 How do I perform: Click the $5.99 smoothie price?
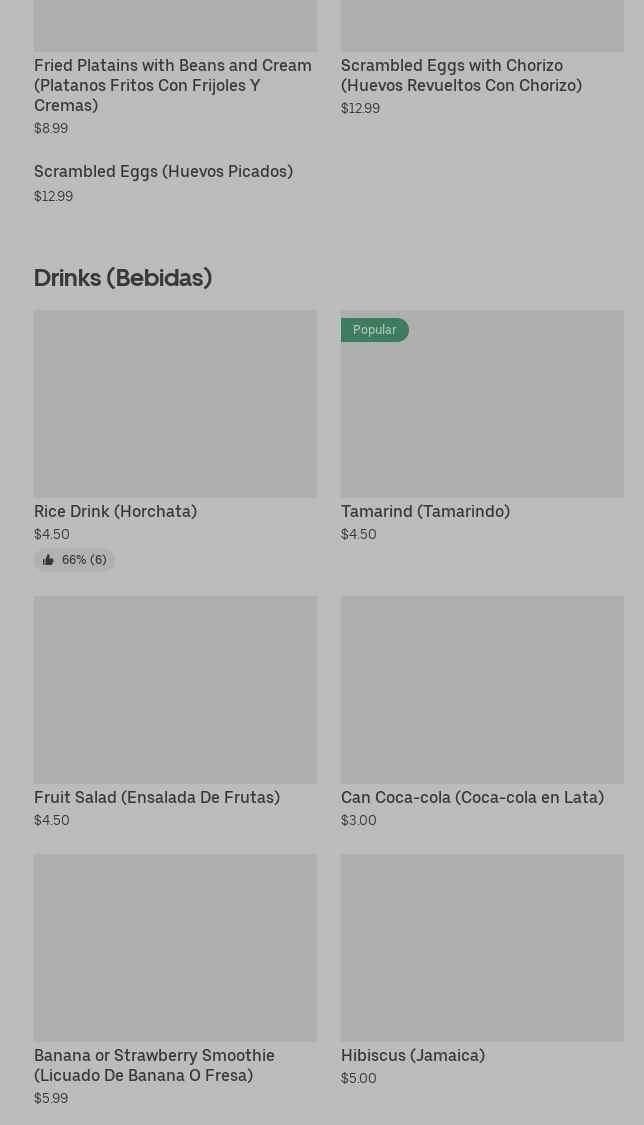click(x=51, y=1098)
